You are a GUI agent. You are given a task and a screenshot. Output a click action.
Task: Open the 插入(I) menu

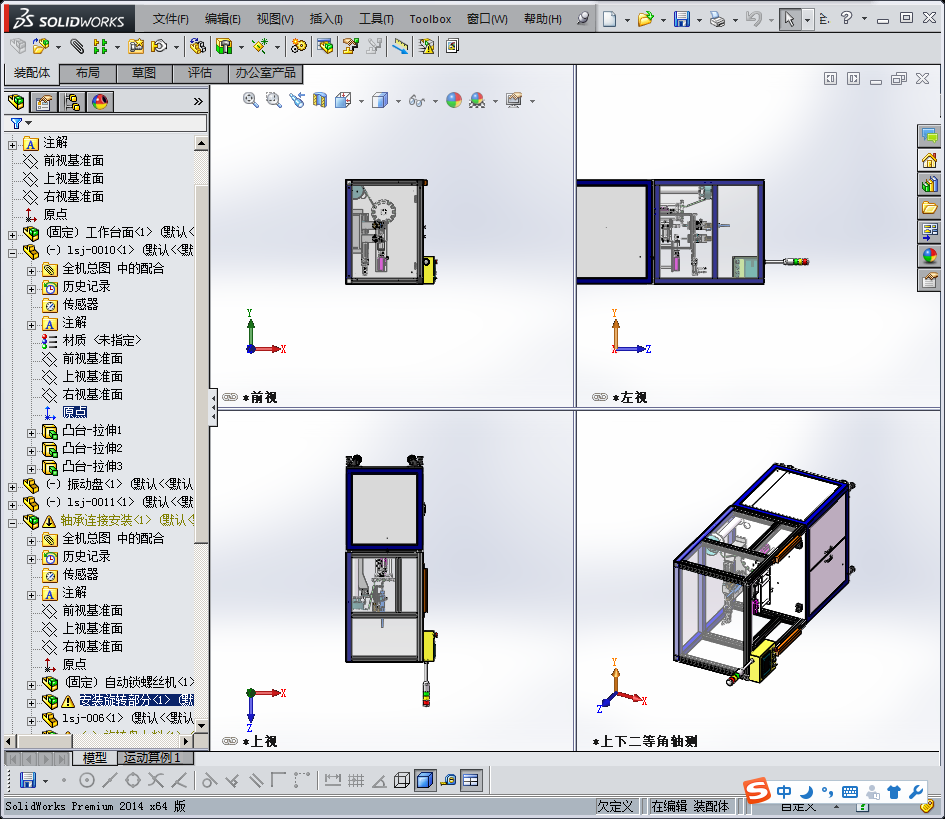point(326,19)
